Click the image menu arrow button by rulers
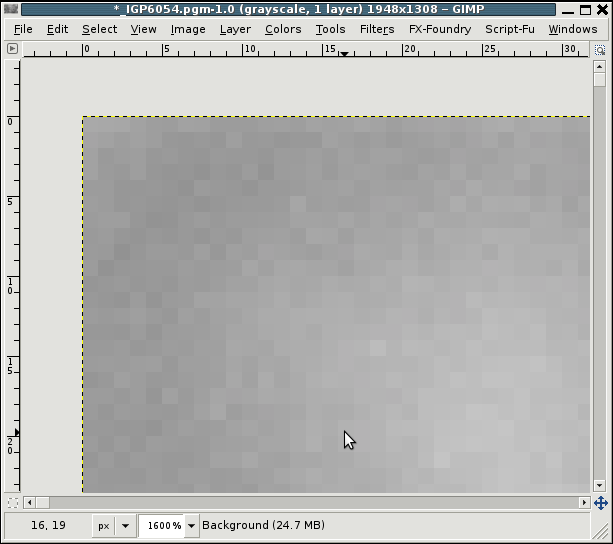Image resolution: width=613 pixels, height=544 pixels. [13, 48]
